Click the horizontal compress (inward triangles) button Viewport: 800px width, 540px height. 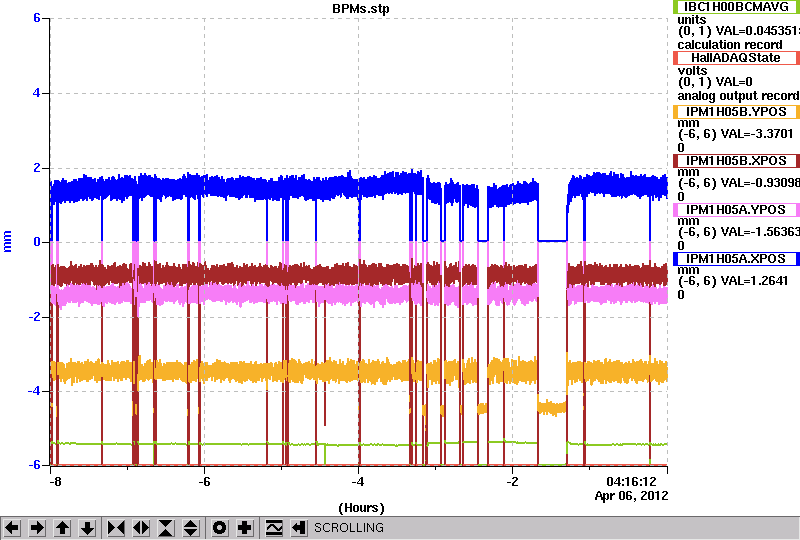116,528
